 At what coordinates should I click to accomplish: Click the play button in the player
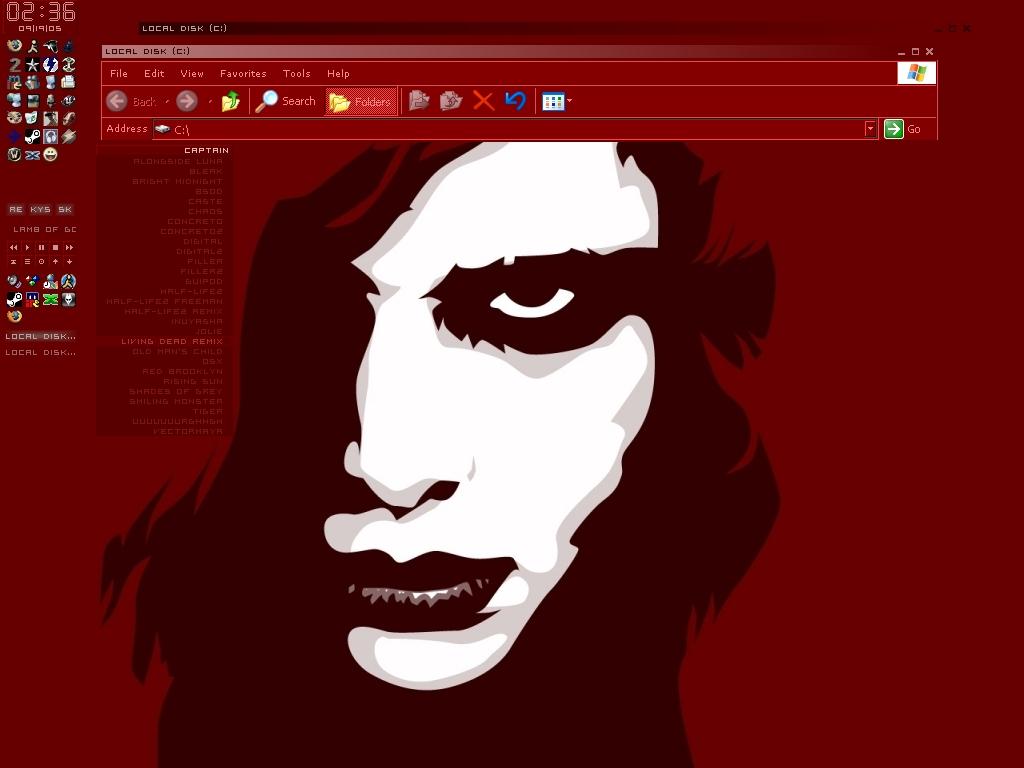coord(27,248)
